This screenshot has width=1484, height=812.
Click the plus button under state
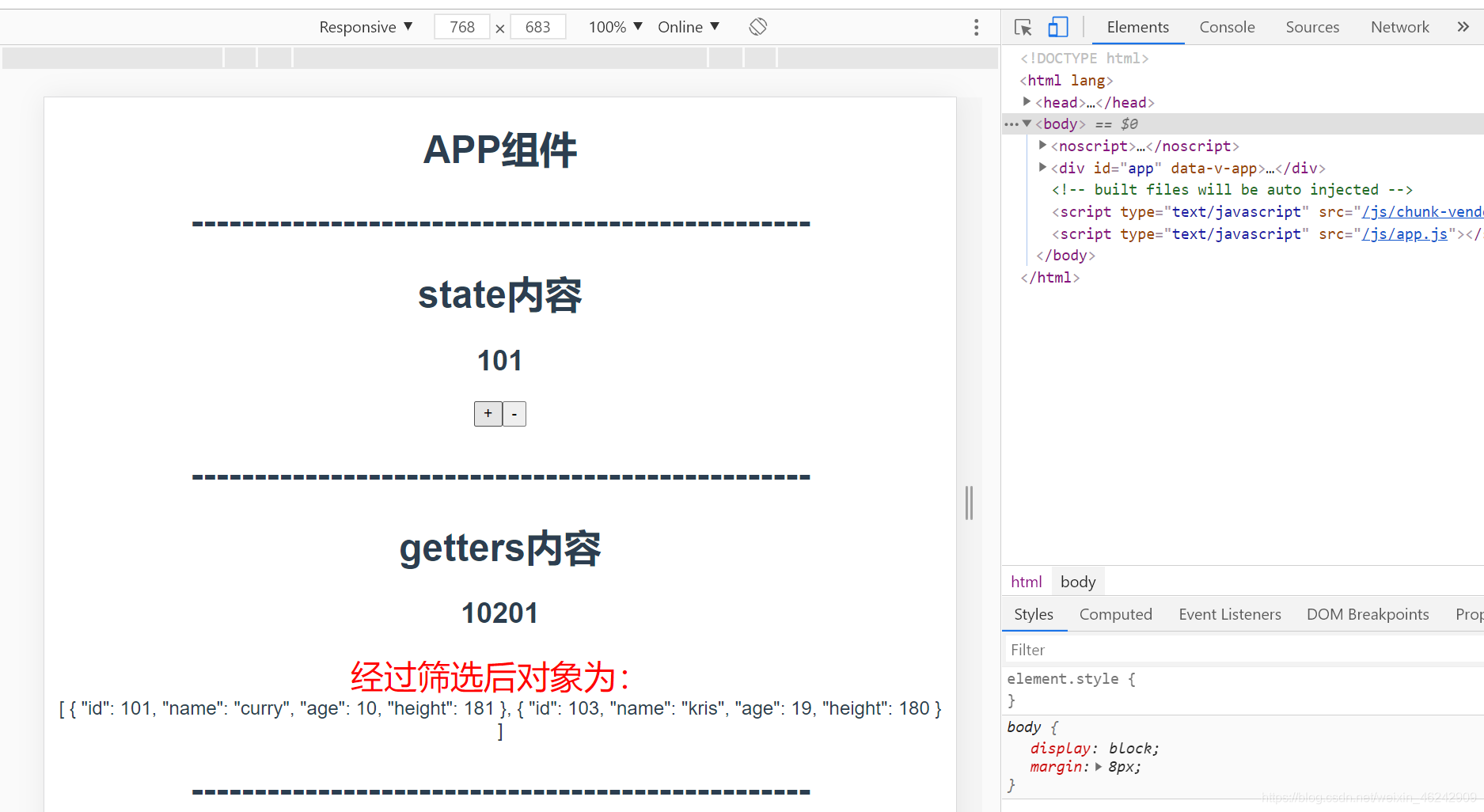point(488,413)
